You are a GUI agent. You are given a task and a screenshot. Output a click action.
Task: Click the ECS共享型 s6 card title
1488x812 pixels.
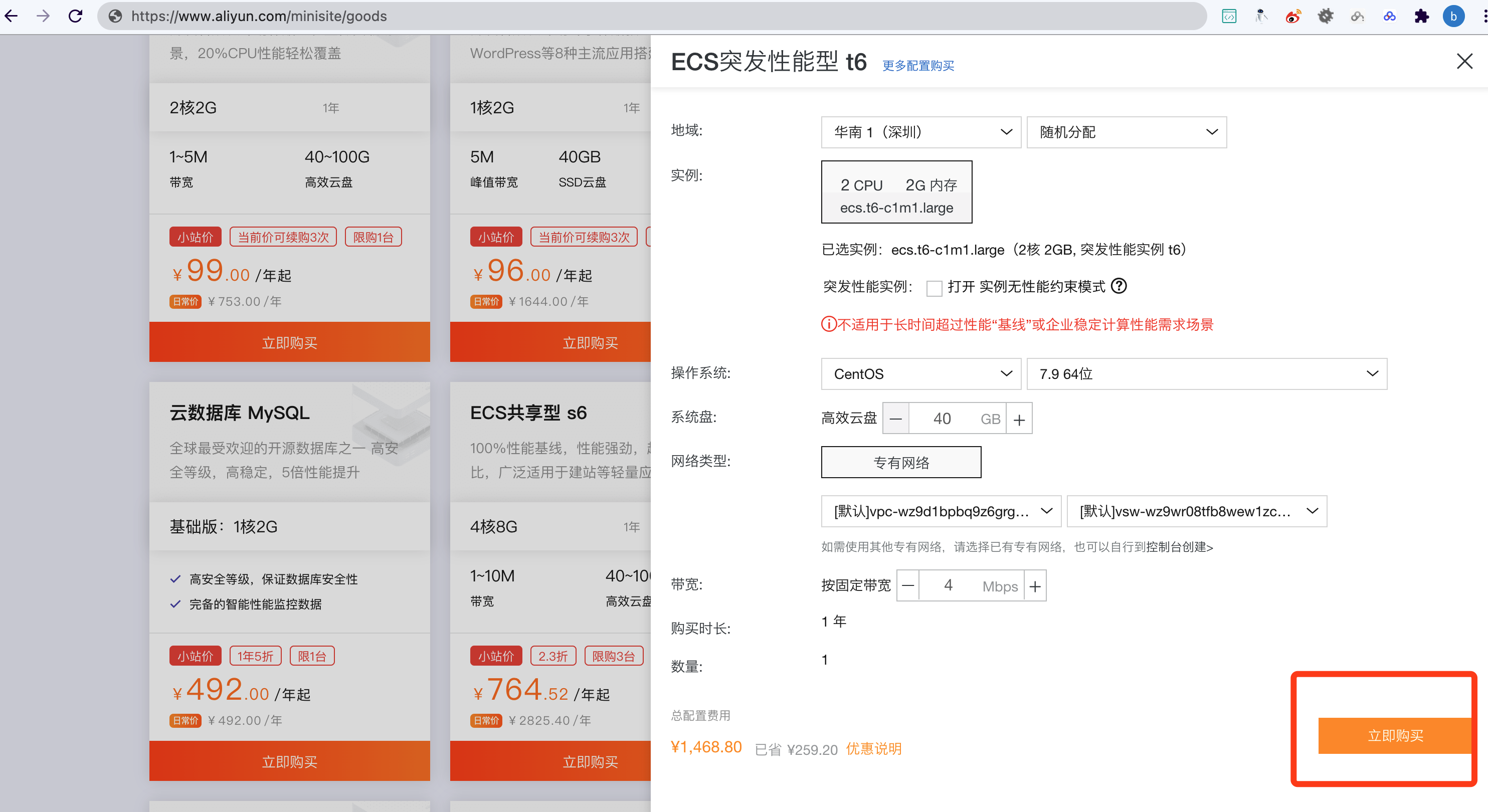528,413
